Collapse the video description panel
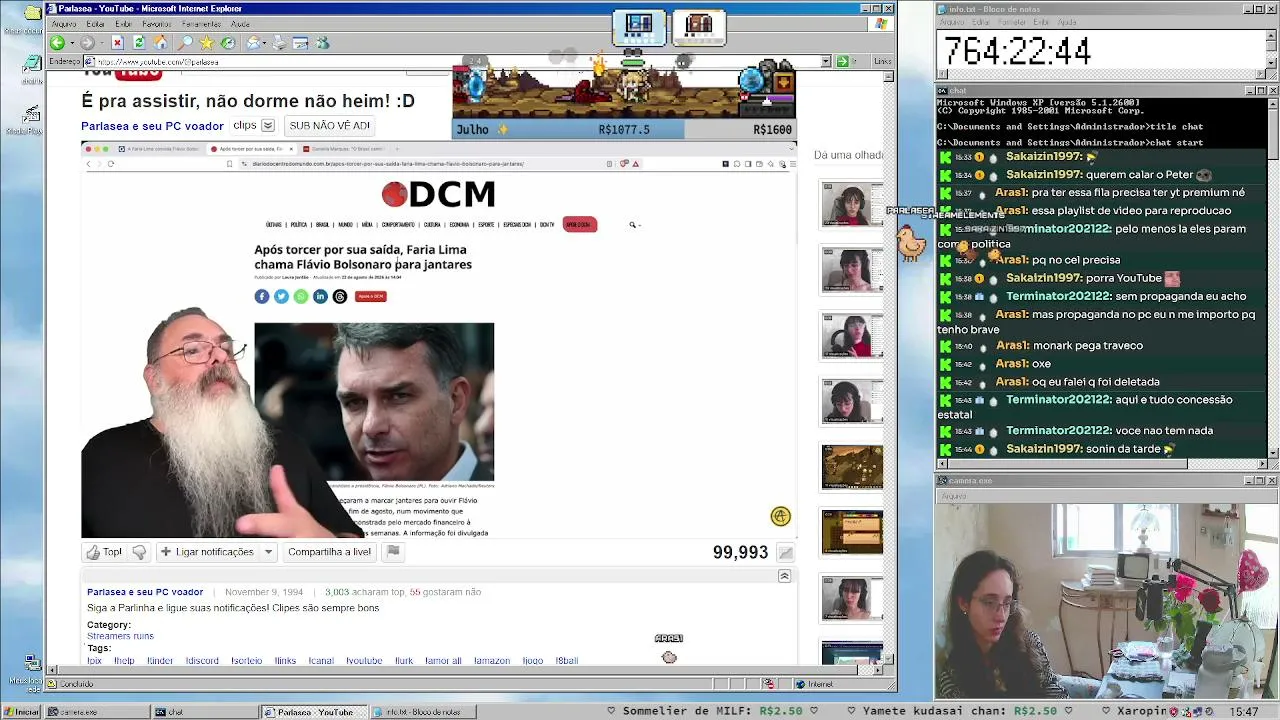The image size is (1280, 720). (784, 576)
